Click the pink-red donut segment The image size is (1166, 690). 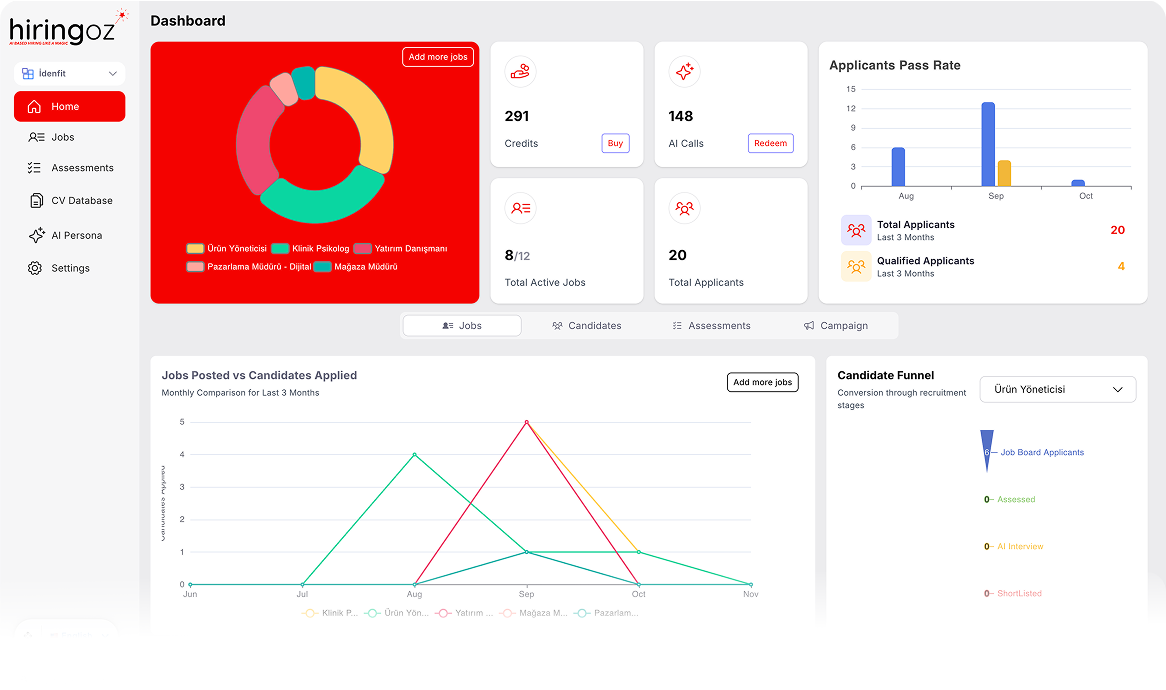255,141
